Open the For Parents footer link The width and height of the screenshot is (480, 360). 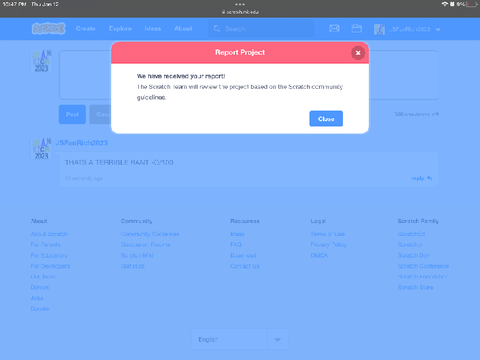click(46, 245)
